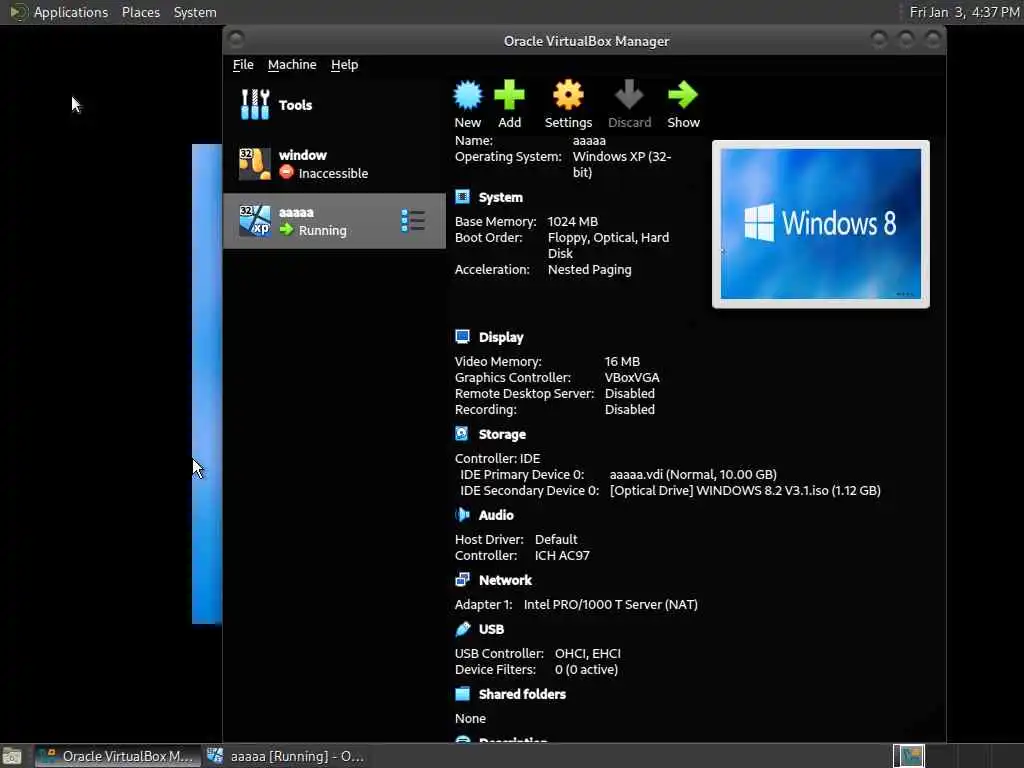Click the show desktop icon in bottom panel
This screenshot has height=768, width=1024.
(12, 756)
